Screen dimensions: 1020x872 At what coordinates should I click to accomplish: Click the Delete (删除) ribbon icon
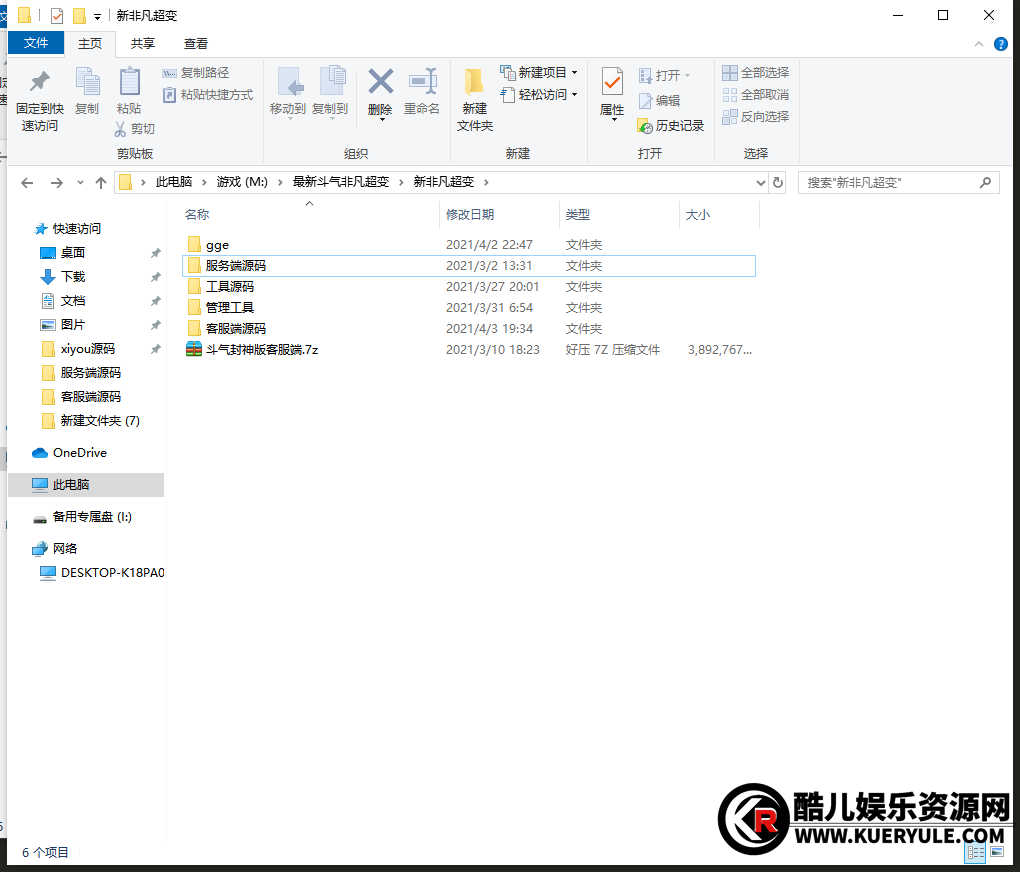[x=380, y=91]
